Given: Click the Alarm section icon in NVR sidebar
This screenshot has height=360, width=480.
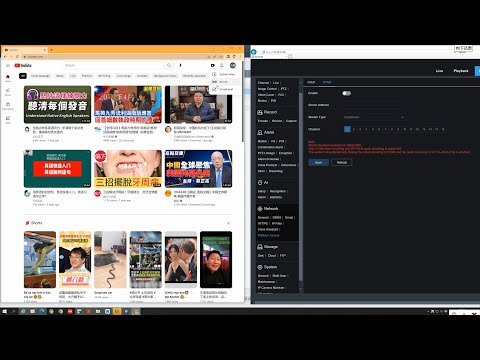Looking at the screenshot, I should pyautogui.click(x=260, y=132).
